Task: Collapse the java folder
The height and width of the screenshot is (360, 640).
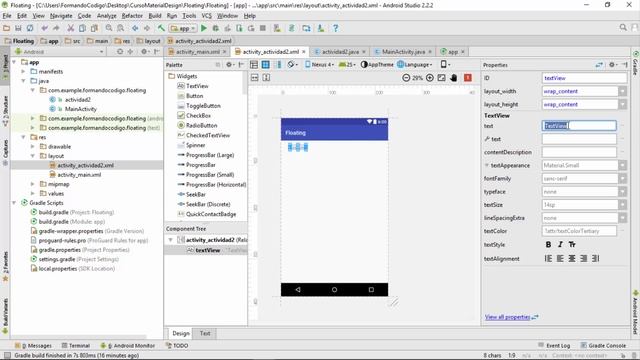Action: (23, 81)
